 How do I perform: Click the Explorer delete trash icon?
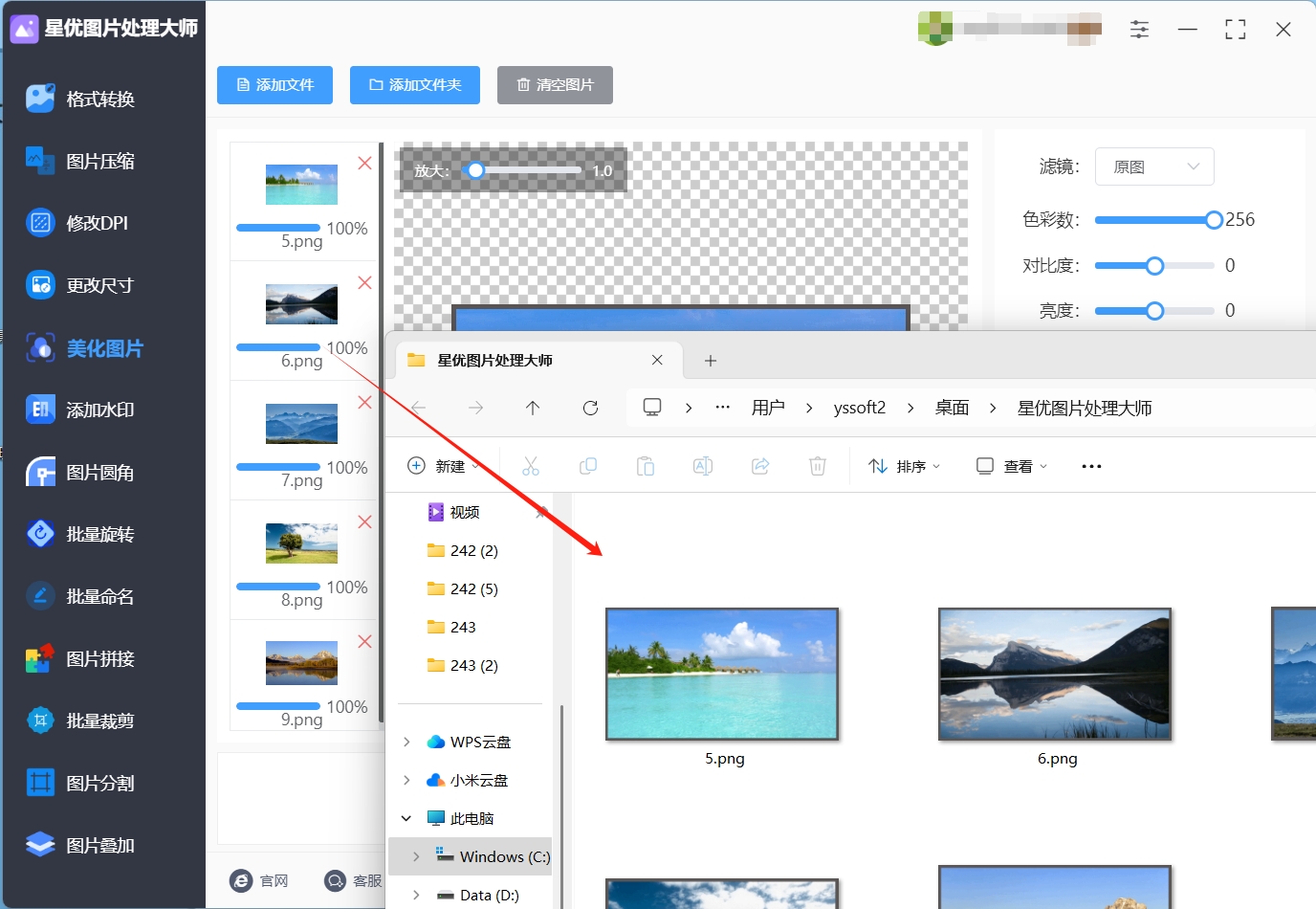click(x=818, y=466)
